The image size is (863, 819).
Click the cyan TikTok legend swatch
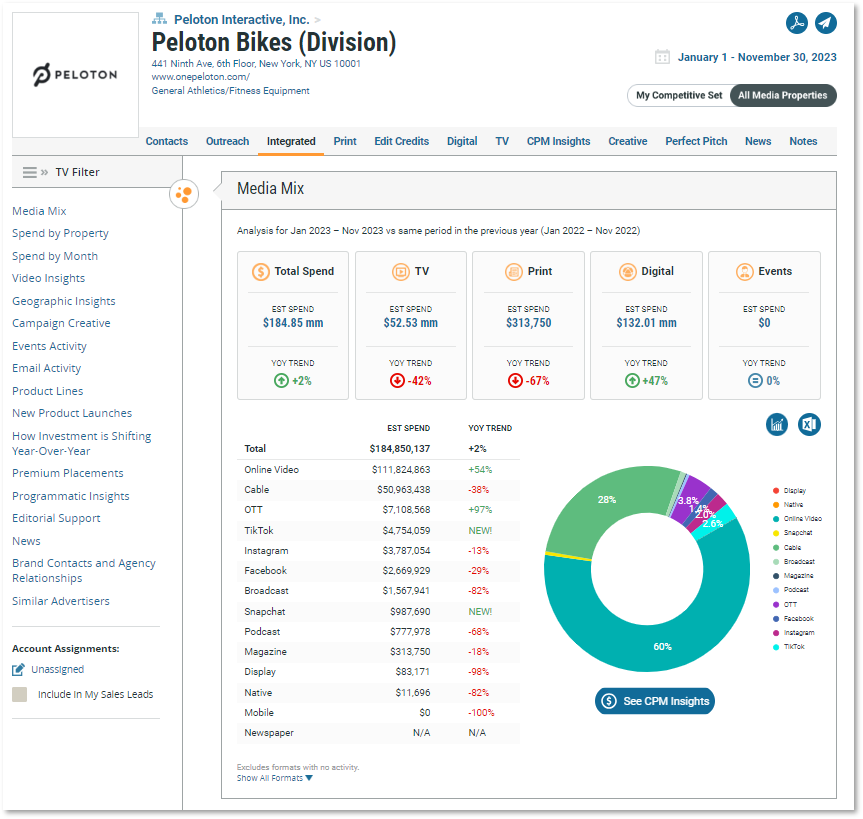click(x=775, y=647)
